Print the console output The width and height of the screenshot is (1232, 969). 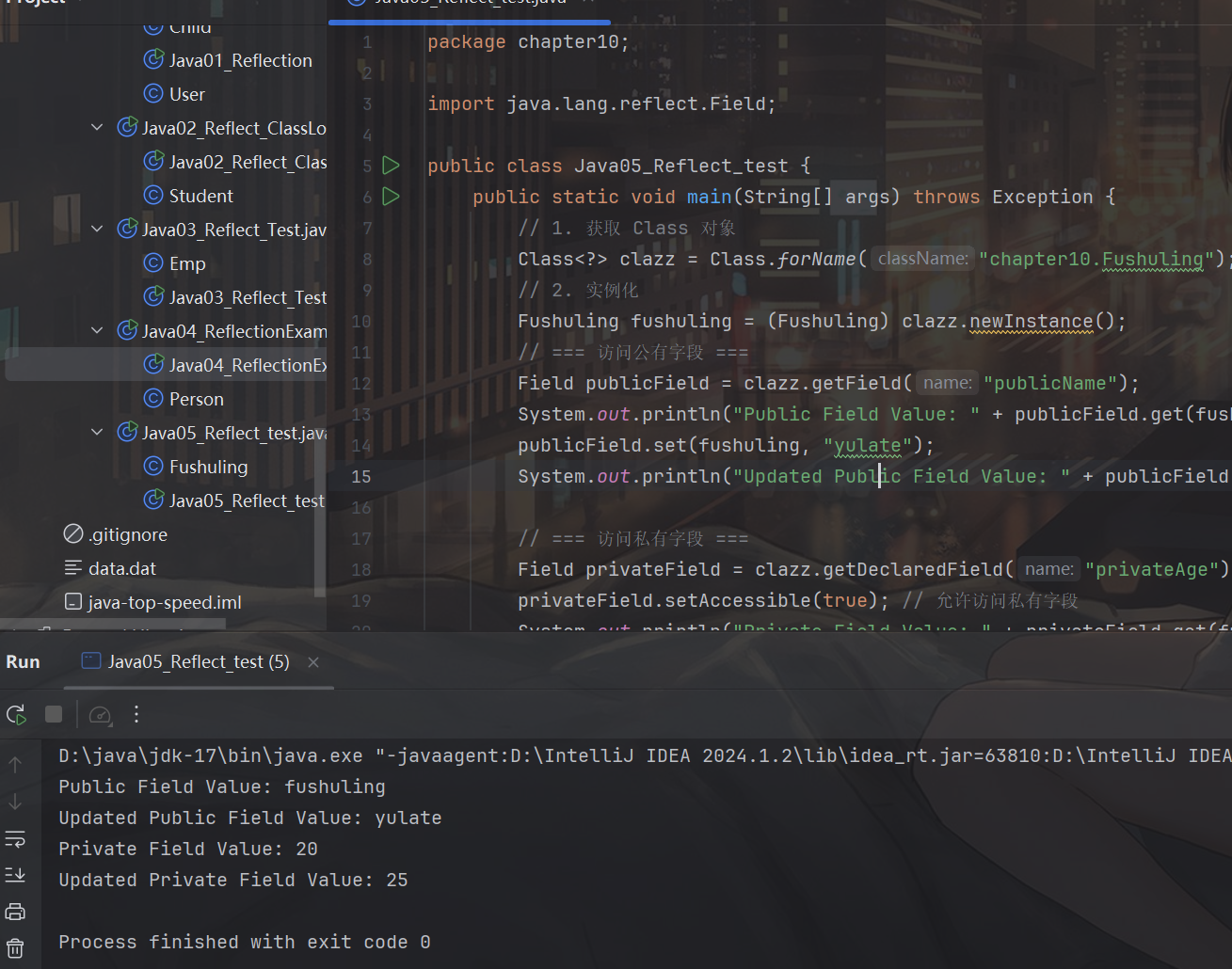click(15, 912)
